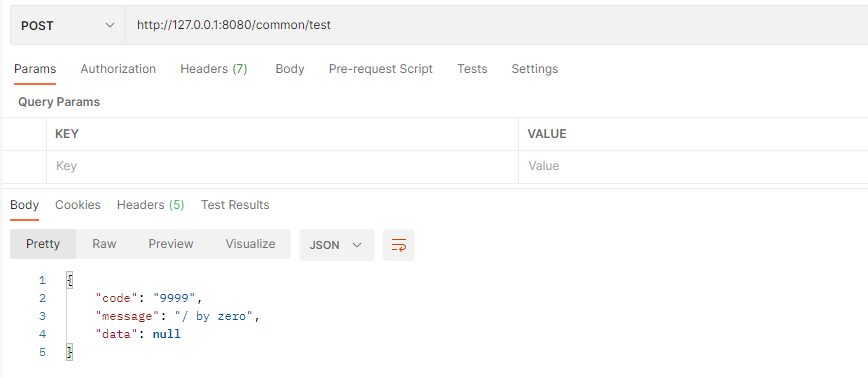
Task: View the Test Results tab
Action: [x=235, y=205]
